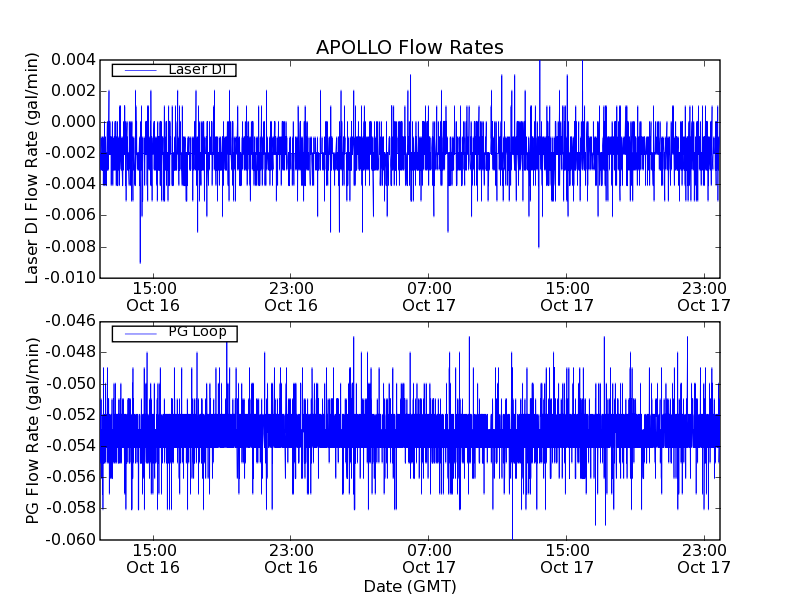Click 07:00 Oct 17 tick on Laser DI plot
The image size is (800, 600).
pos(429,297)
